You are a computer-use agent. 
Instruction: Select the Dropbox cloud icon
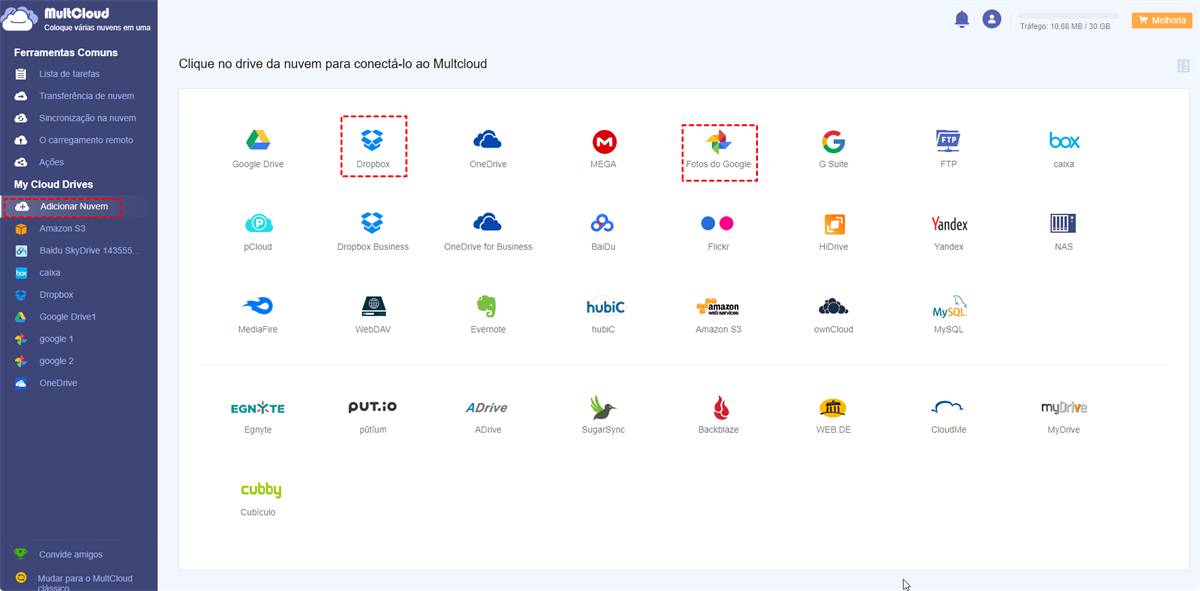(x=373, y=140)
